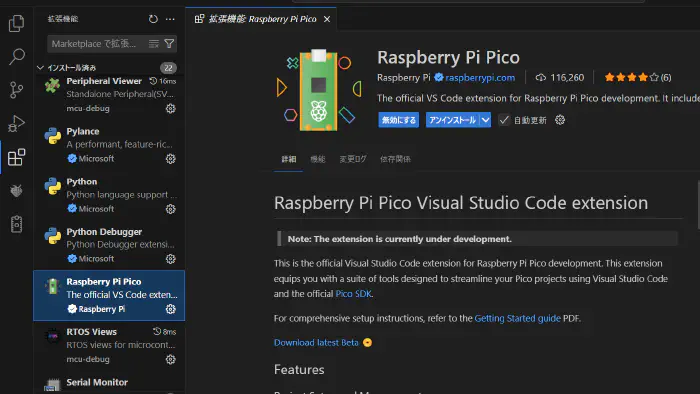Select Python Debugger in list
This screenshot has width=700, height=394.
(x=109, y=245)
